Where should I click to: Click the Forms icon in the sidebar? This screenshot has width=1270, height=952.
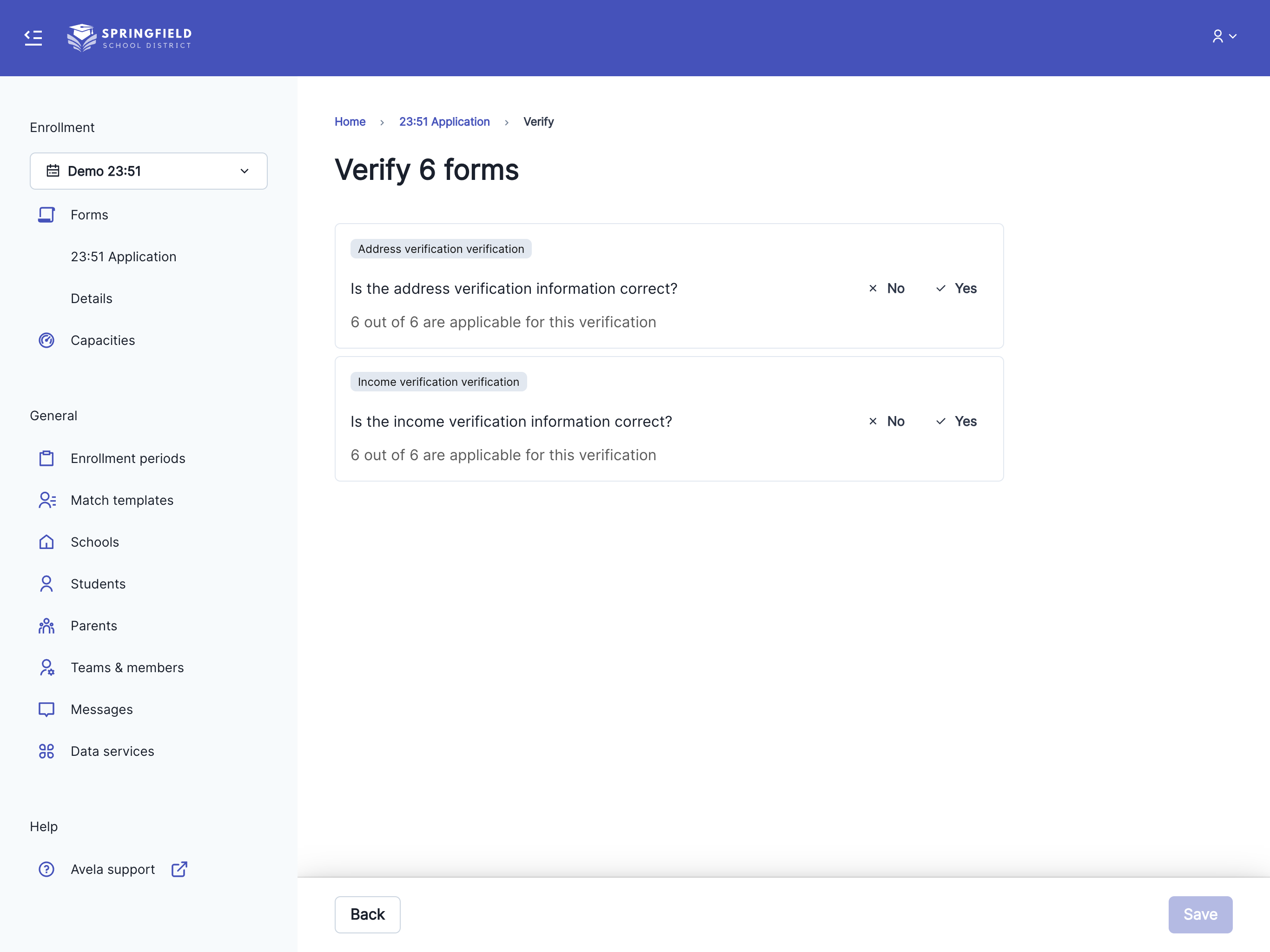[46, 215]
